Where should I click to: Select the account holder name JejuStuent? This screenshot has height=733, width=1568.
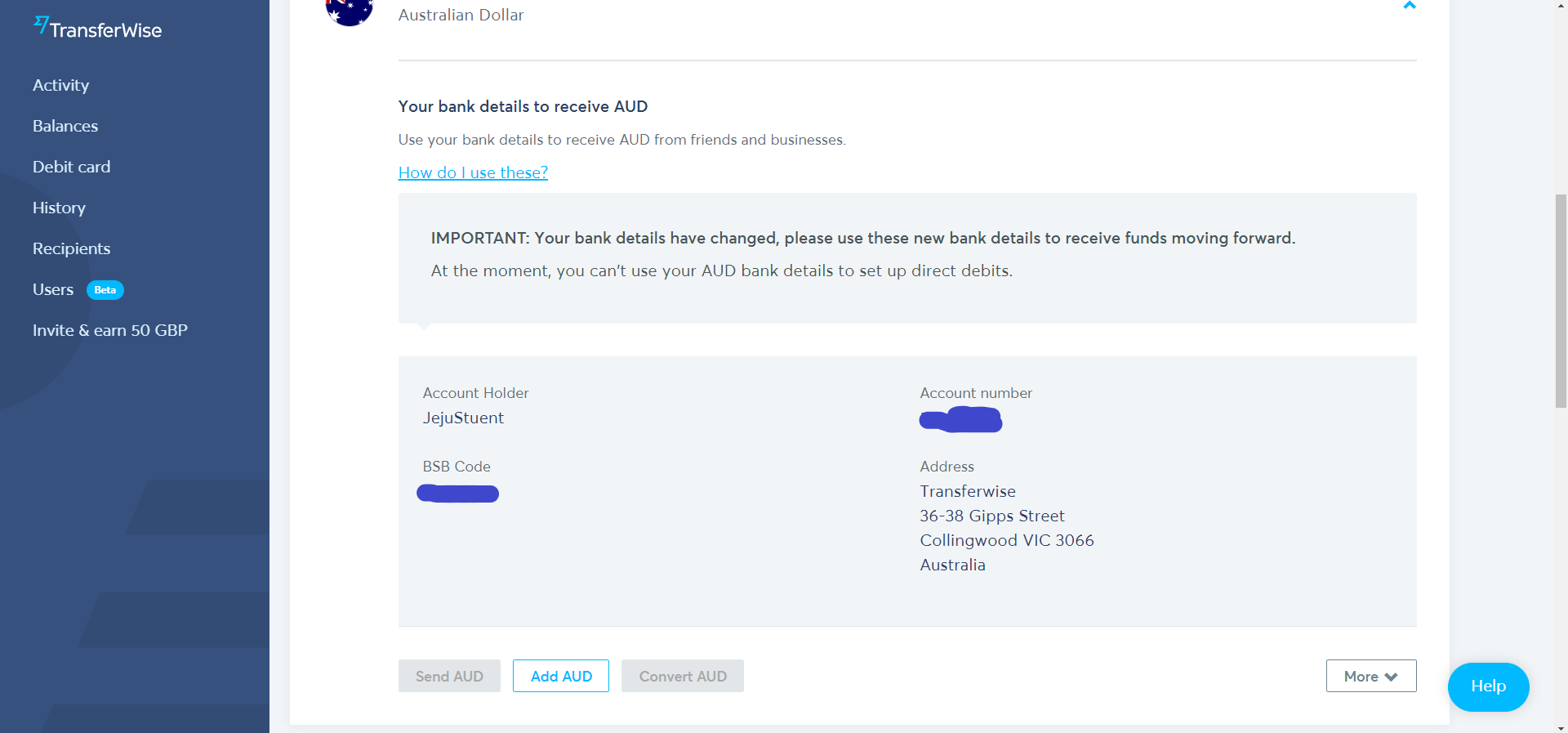(x=463, y=418)
